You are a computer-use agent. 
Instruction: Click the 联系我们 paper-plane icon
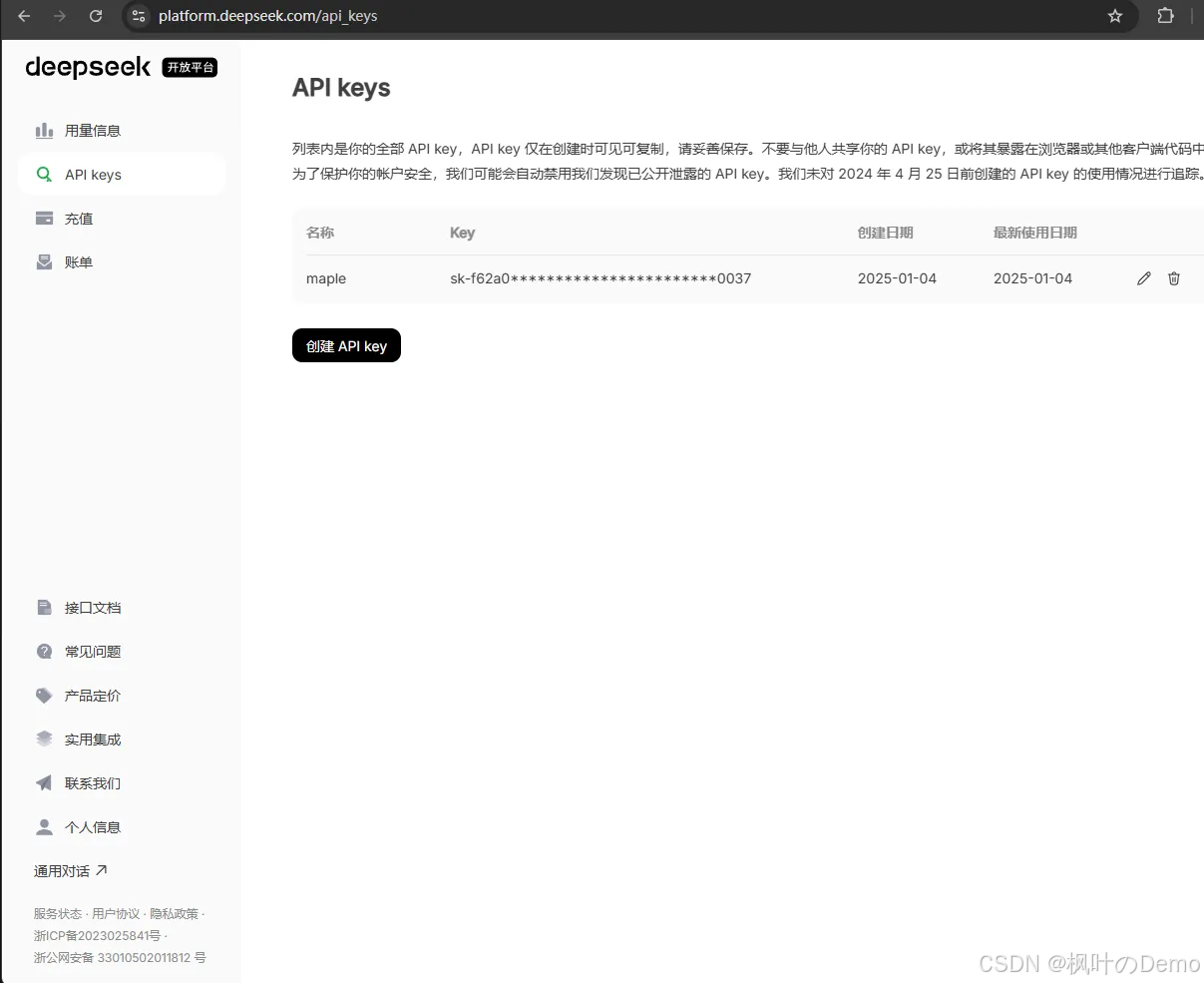click(44, 782)
